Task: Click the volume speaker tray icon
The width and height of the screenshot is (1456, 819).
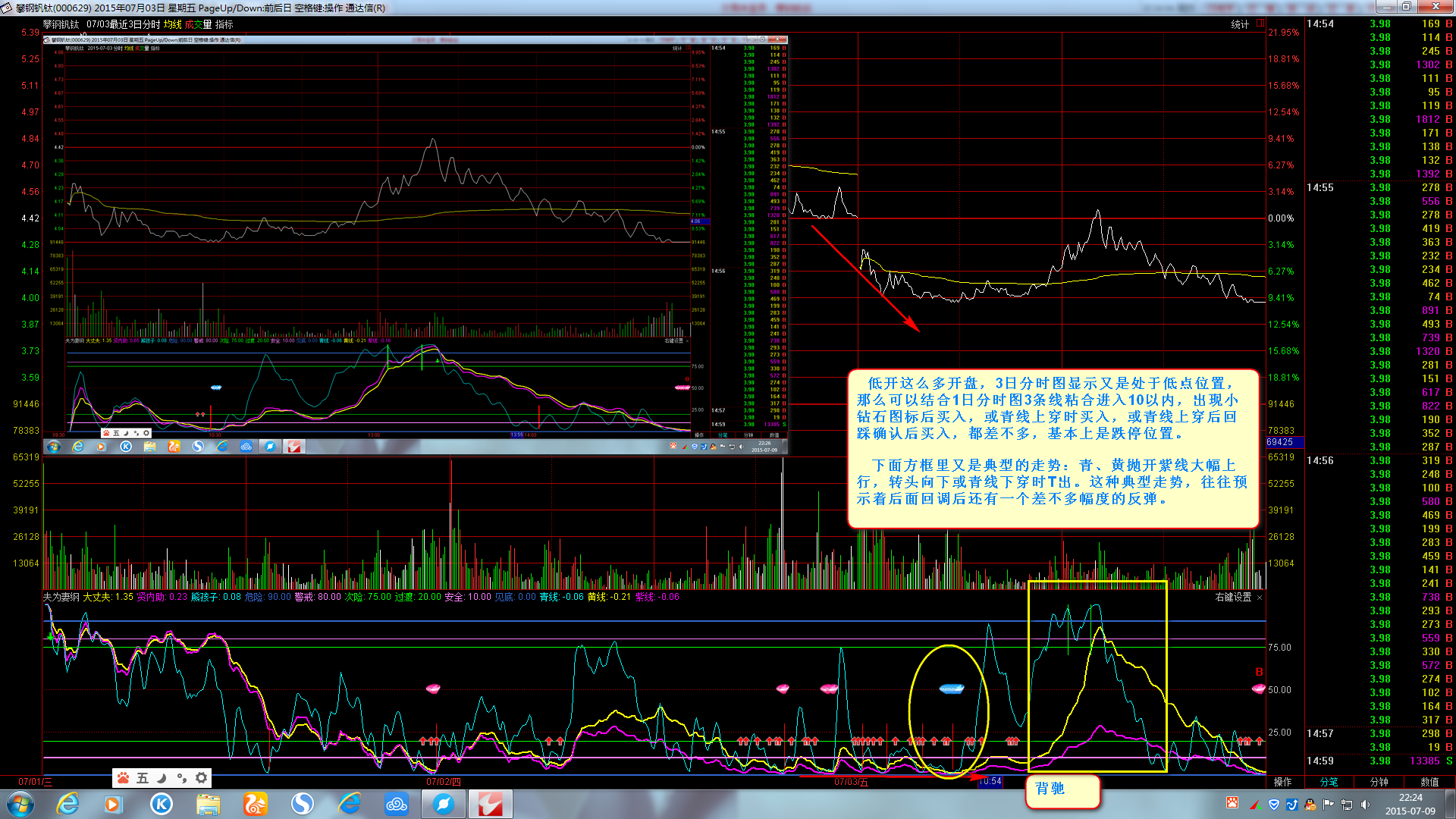Action: 1364,805
